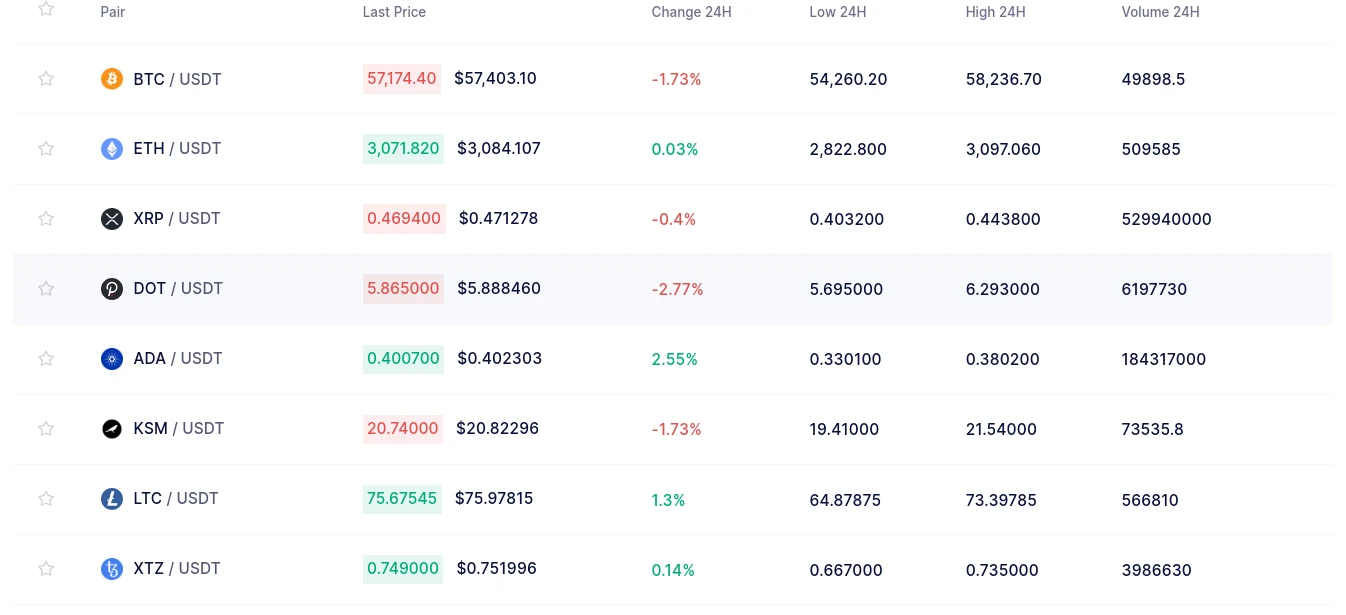The image size is (1346, 615).
Task: Open the ETH / USDT pair
Action: (177, 149)
